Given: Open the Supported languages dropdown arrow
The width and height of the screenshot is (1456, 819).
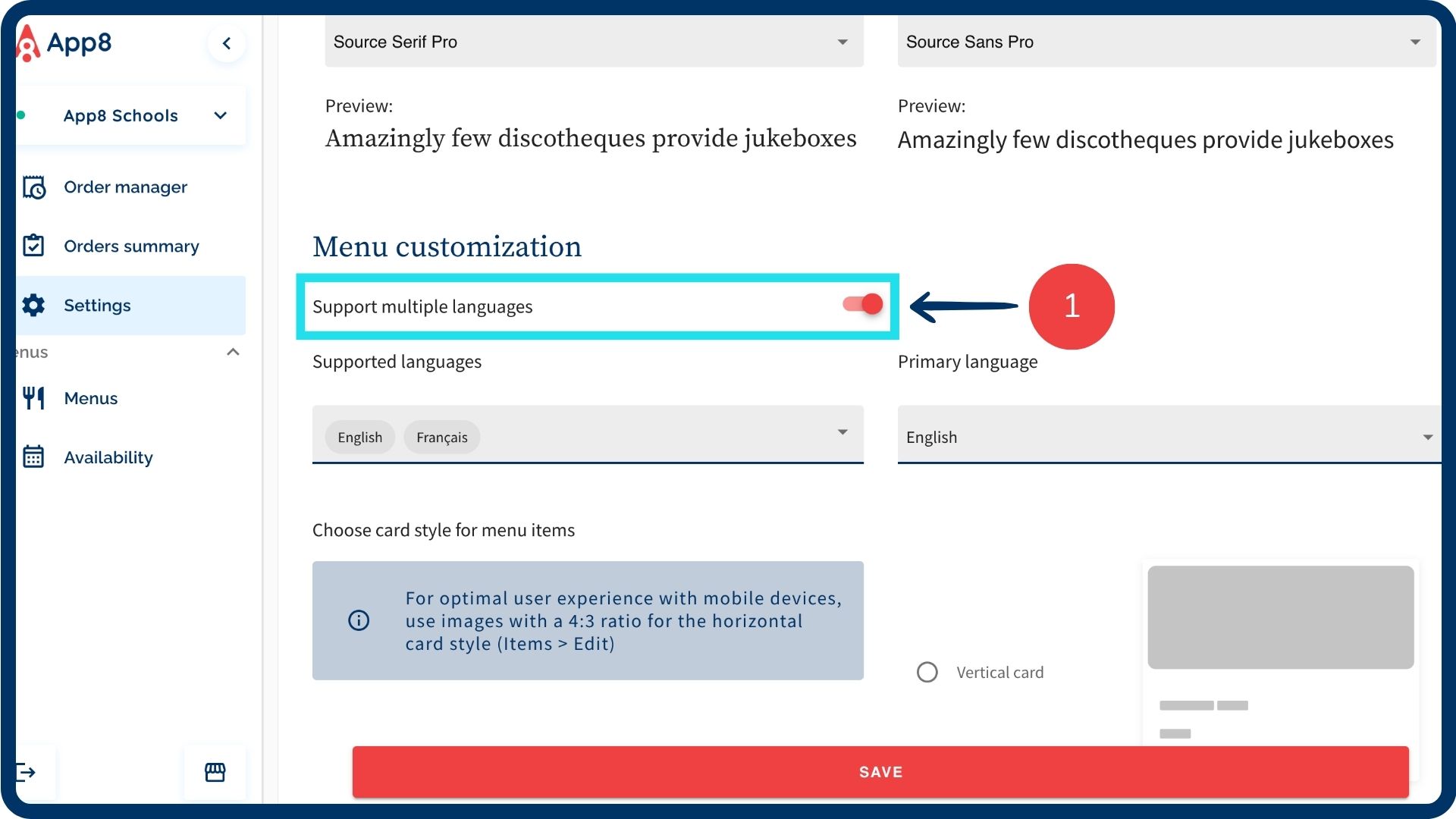Looking at the screenshot, I should pyautogui.click(x=842, y=432).
